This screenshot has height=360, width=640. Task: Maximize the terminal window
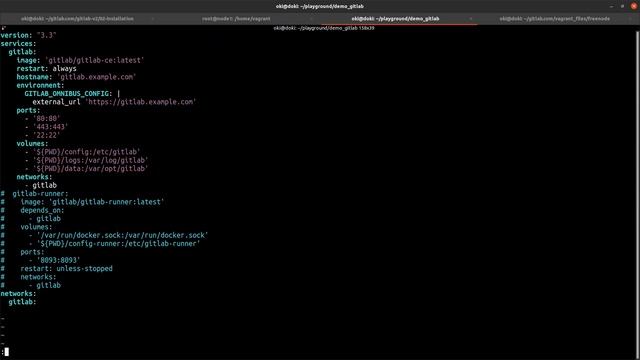[x=622, y=6]
